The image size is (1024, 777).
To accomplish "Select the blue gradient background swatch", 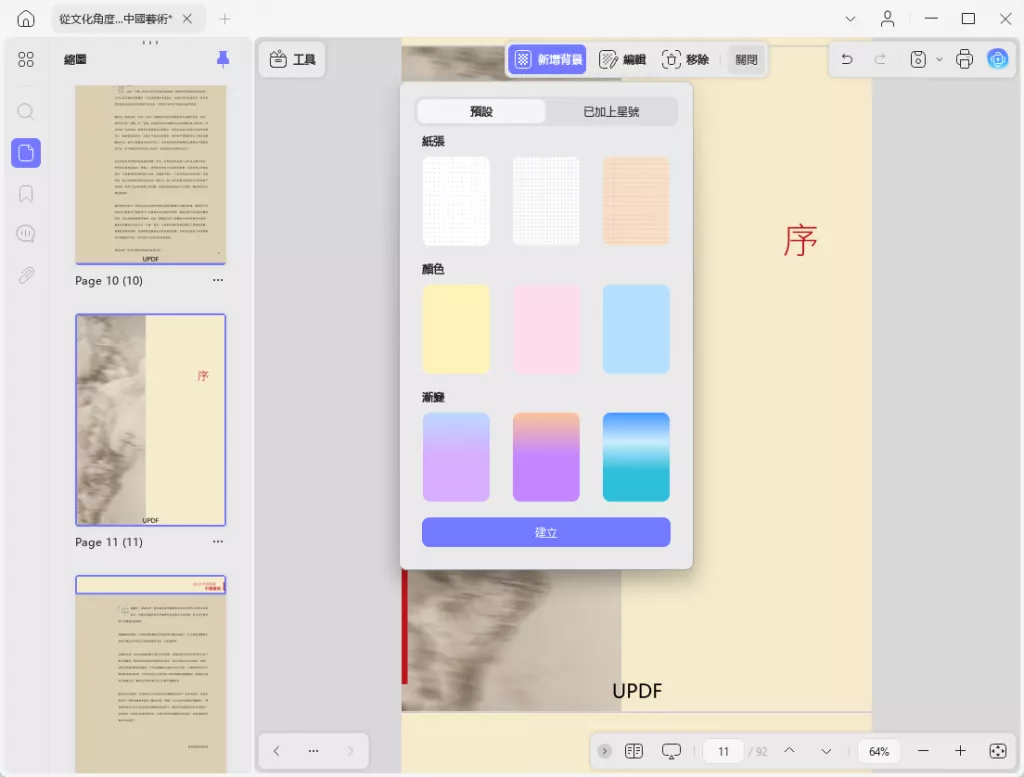I will [636, 456].
